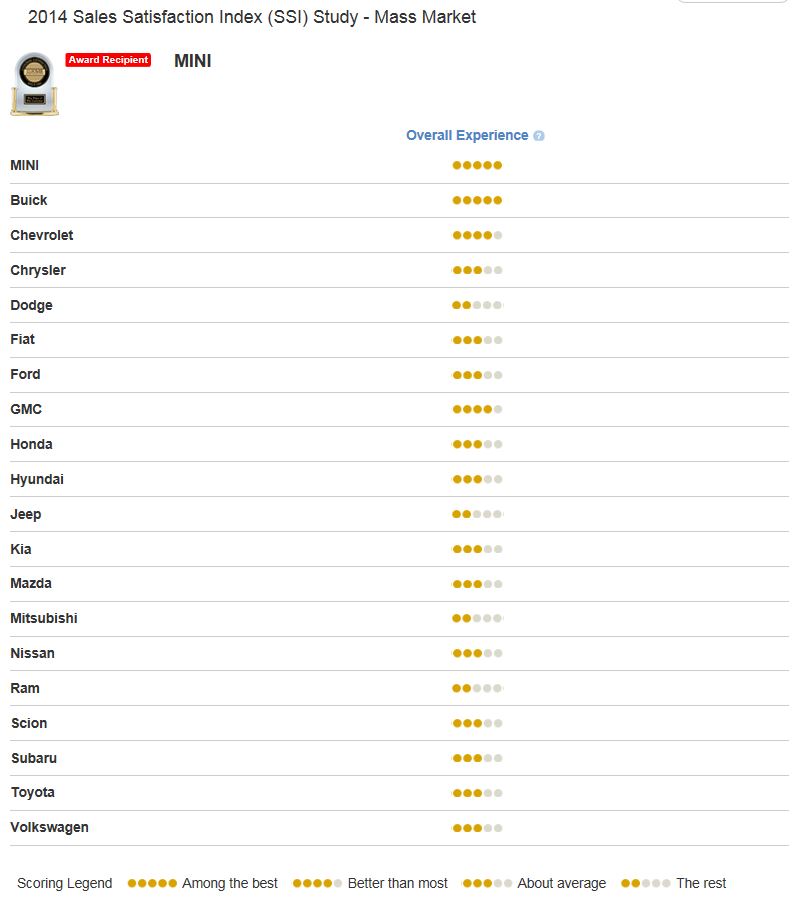Select Hyundai in the brand list

(37, 479)
